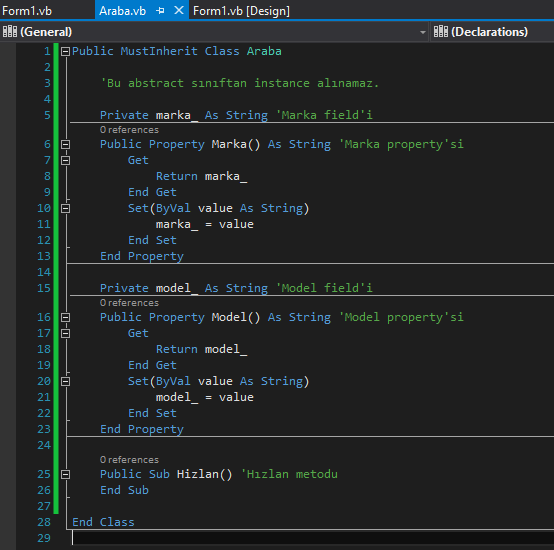Click the class name Araba on line 1

[264, 51]
